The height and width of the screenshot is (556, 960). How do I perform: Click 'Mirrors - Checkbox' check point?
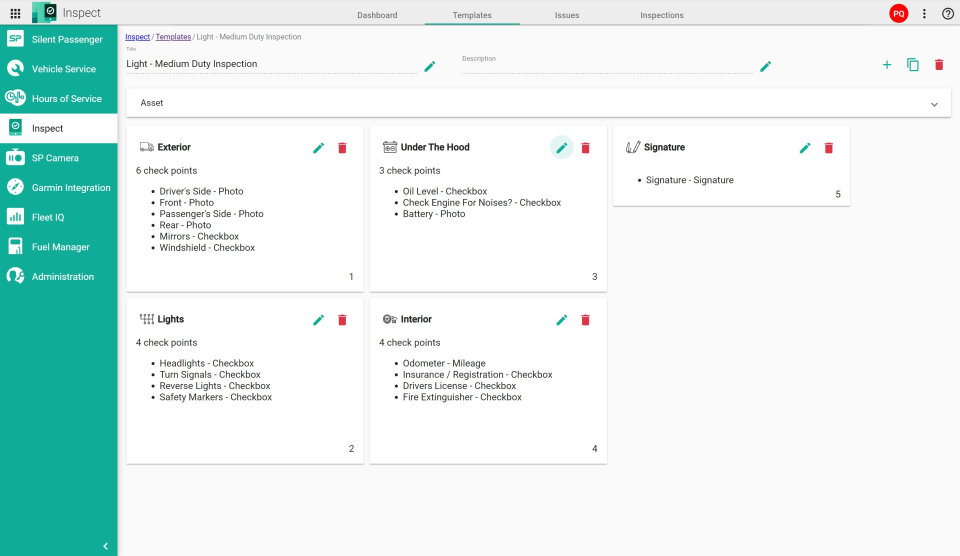199,236
